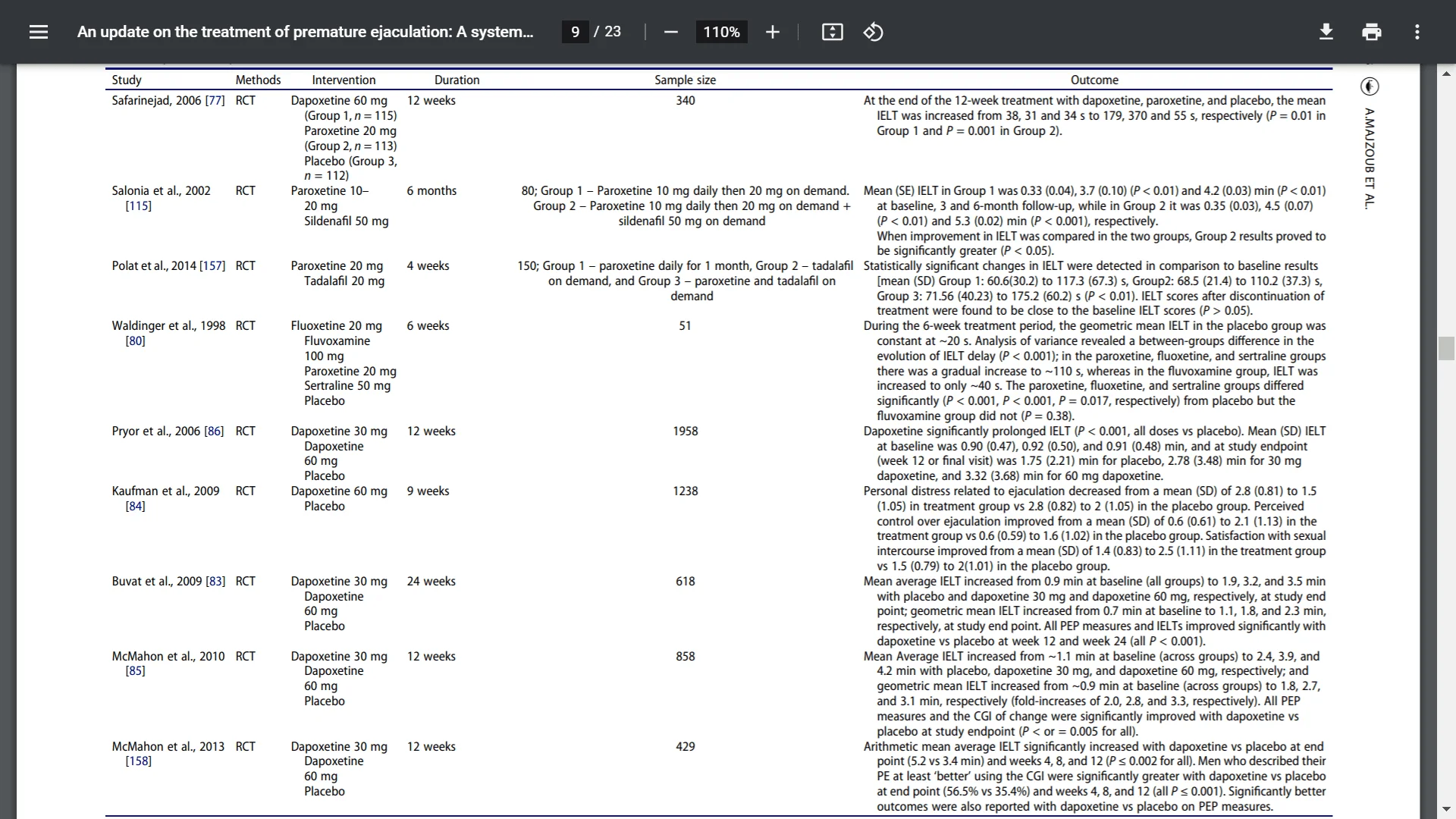
Task: Open the more actions menu
Action: pyautogui.click(x=1417, y=32)
